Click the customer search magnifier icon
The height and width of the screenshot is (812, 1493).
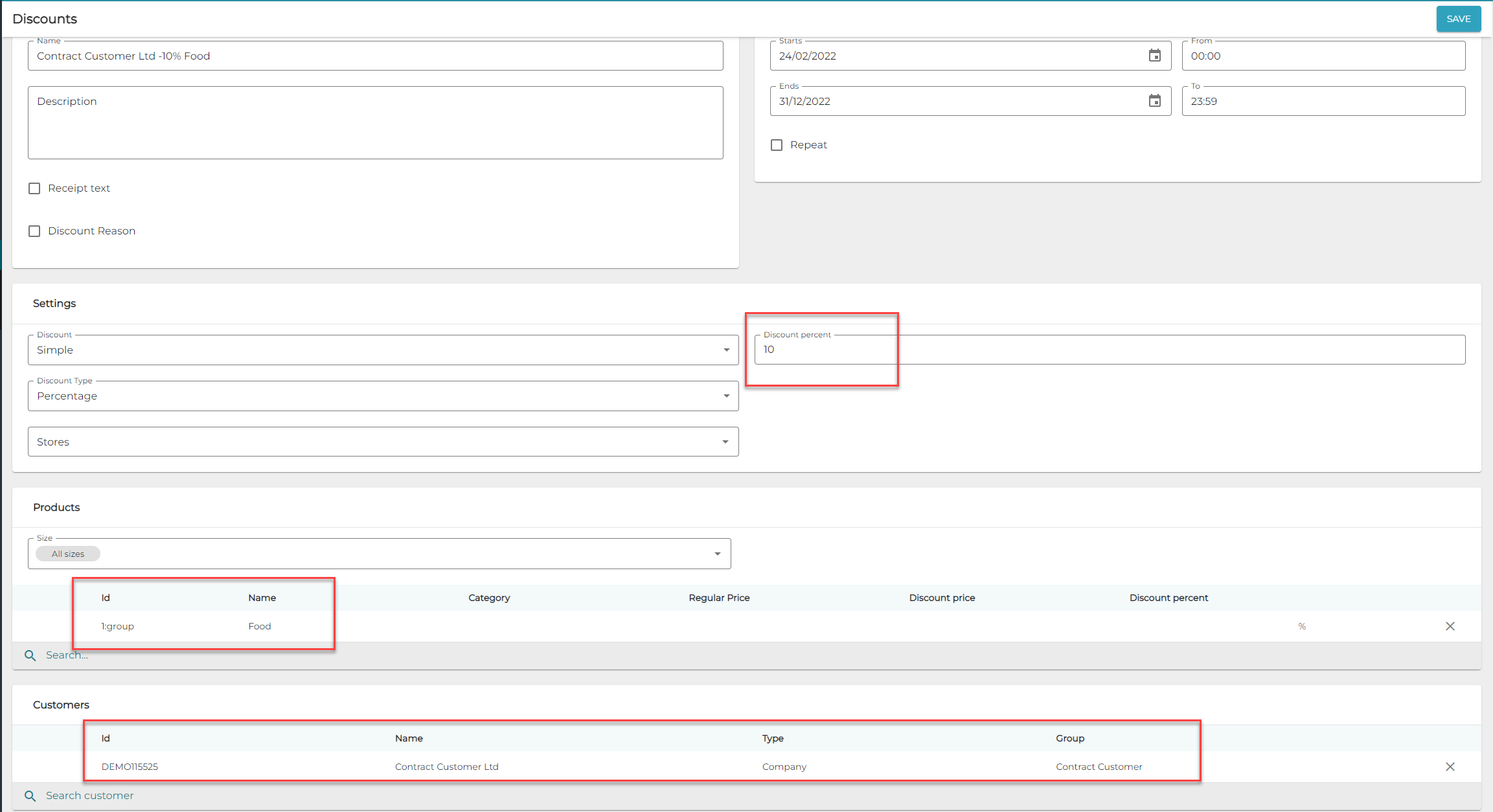[x=30, y=796]
